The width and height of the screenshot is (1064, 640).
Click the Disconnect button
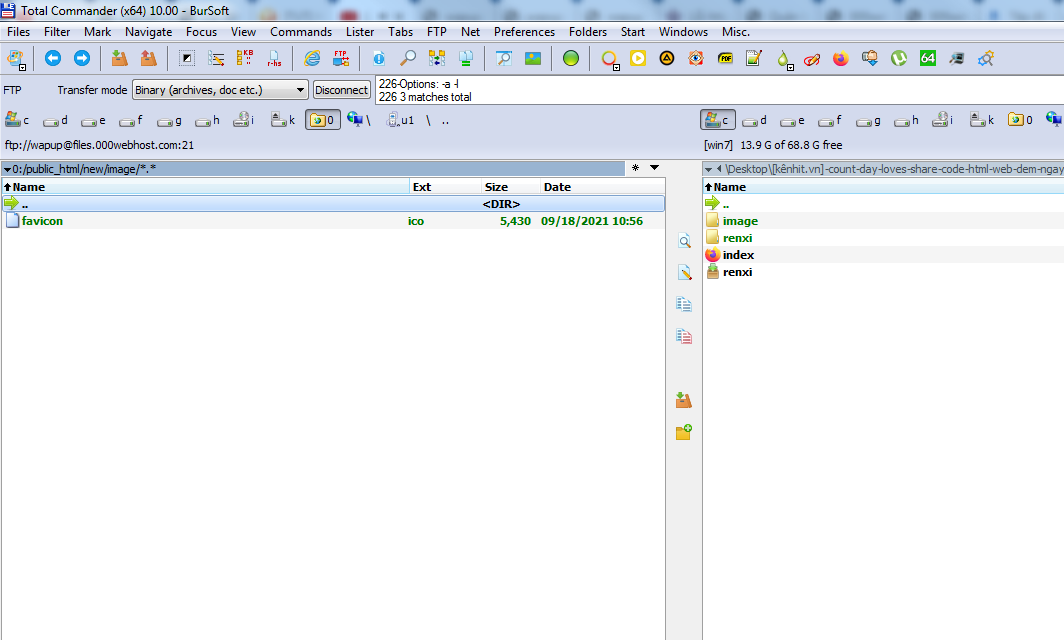click(x=341, y=90)
